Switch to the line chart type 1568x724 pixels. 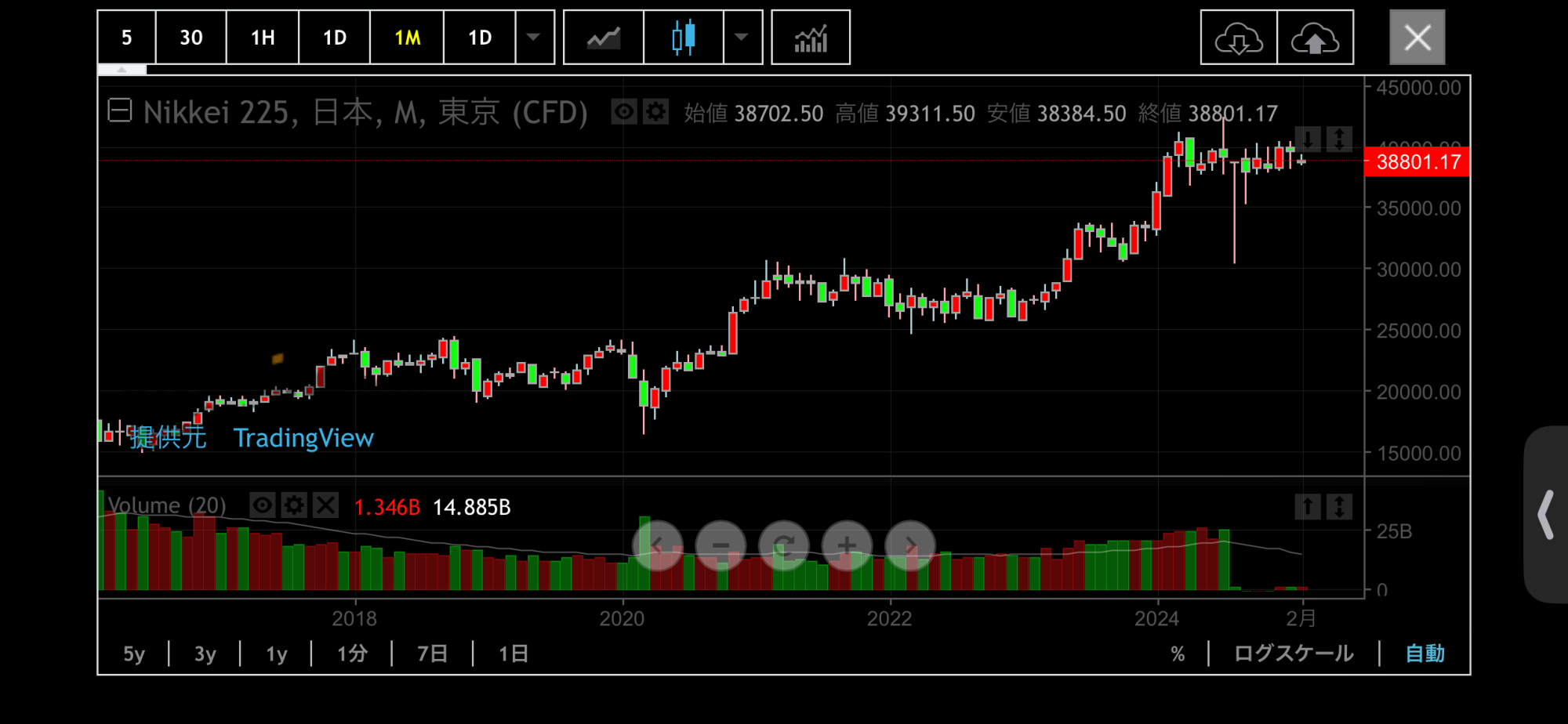(x=603, y=38)
